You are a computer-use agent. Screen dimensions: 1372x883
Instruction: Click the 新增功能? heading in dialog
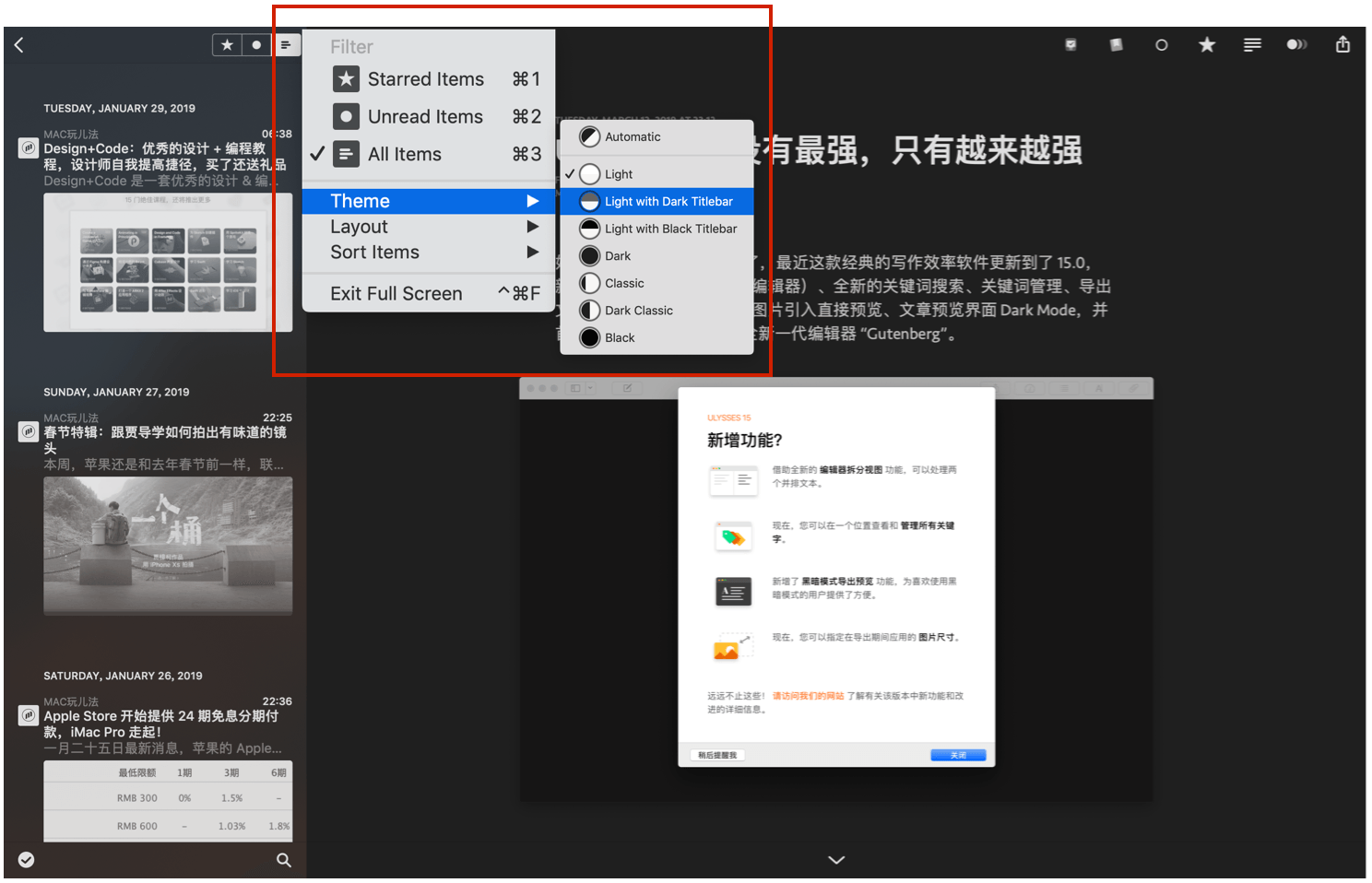[745, 441]
